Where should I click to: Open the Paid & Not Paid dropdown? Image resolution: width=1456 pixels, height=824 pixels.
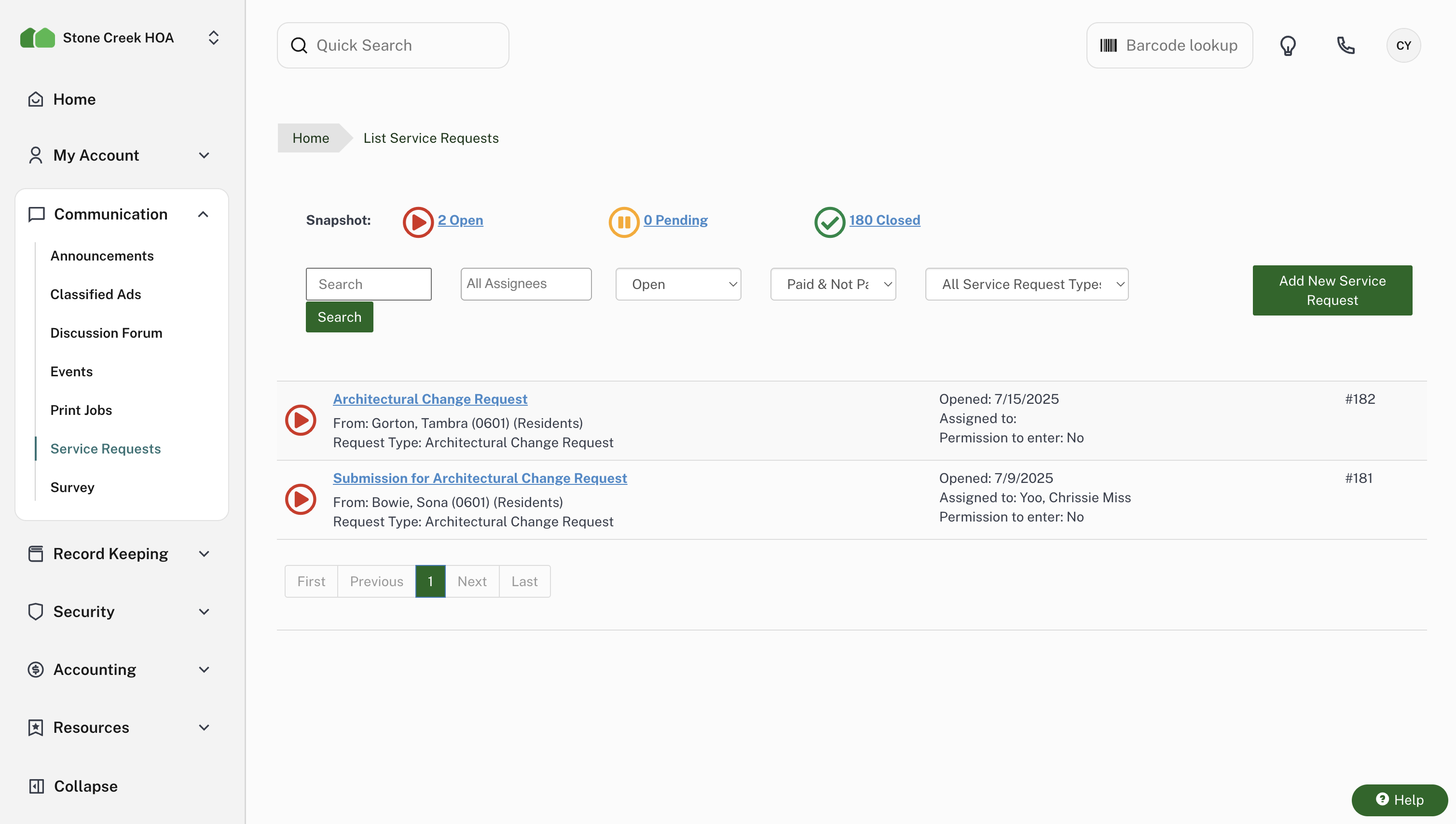tap(832, 284)
